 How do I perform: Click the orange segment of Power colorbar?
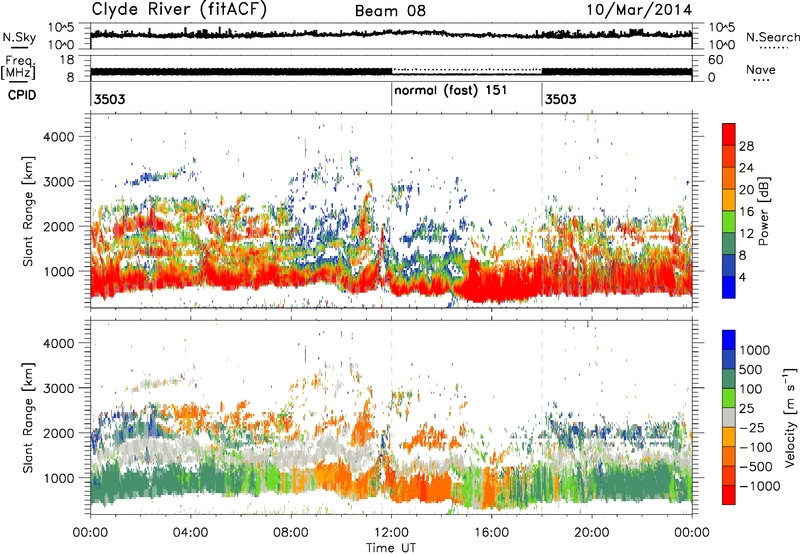point(729,177)
